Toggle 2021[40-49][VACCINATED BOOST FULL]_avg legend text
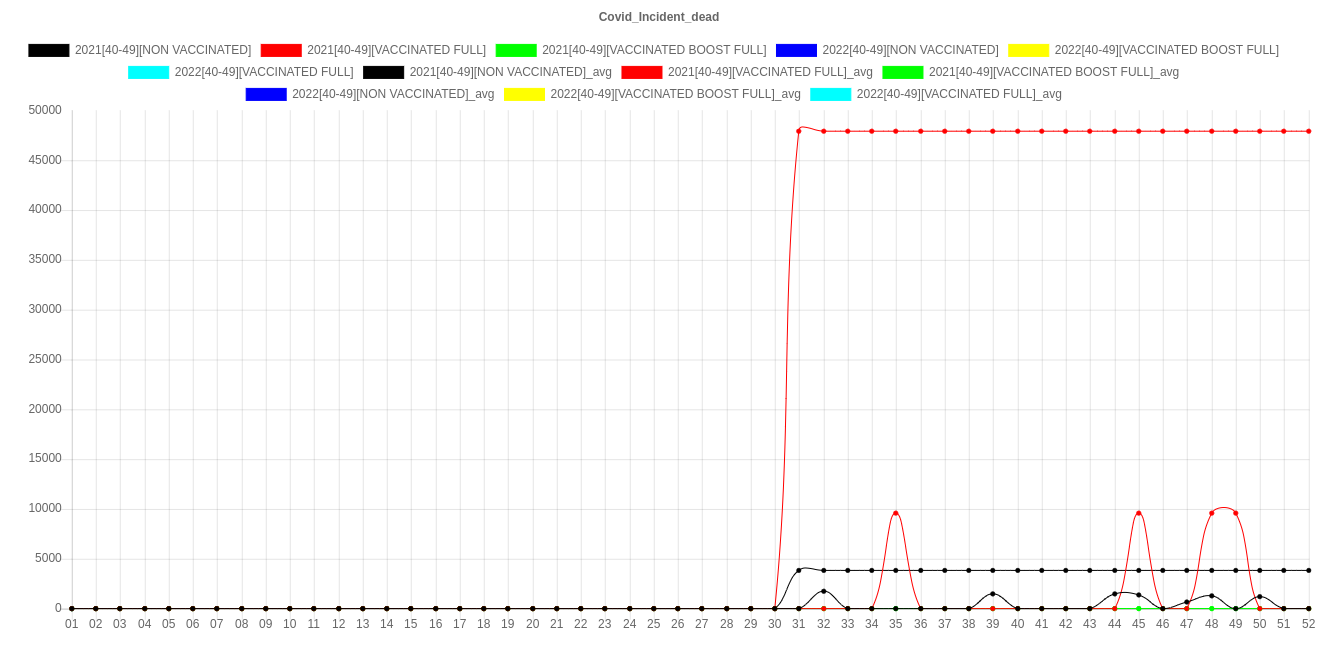This screenshot has width=1318, height=659. pos(1053,72)
